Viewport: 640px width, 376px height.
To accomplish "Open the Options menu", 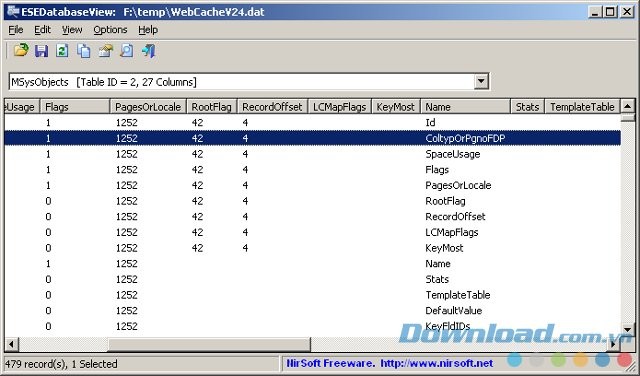I will (x=110, y=30).
